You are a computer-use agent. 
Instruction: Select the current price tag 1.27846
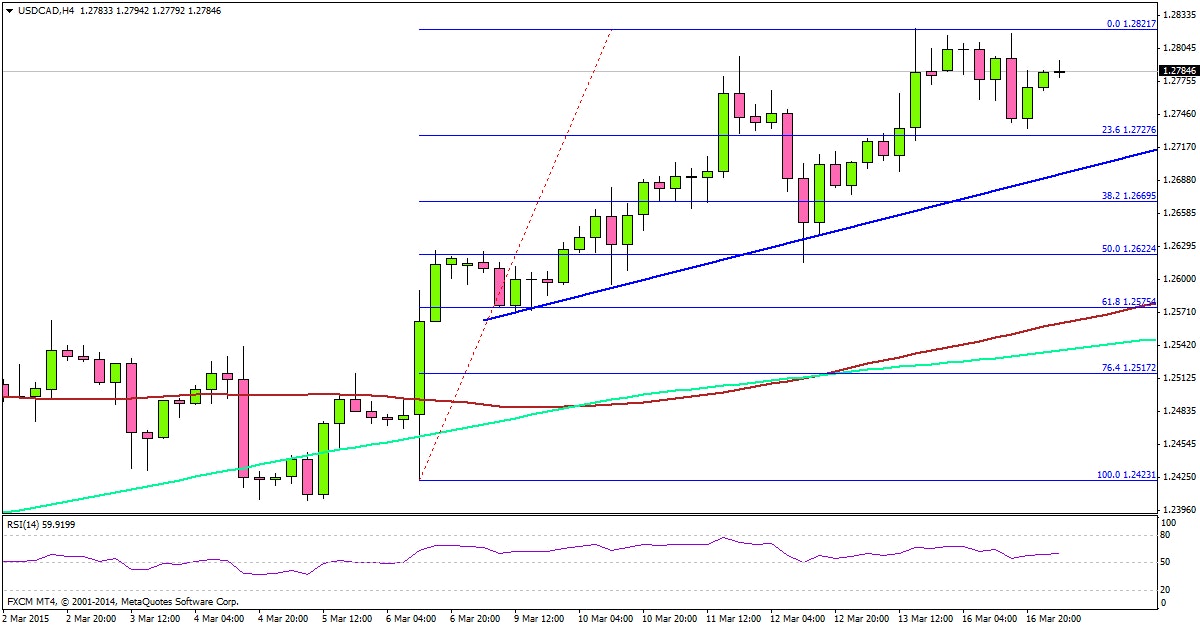tap(1176, 70)
